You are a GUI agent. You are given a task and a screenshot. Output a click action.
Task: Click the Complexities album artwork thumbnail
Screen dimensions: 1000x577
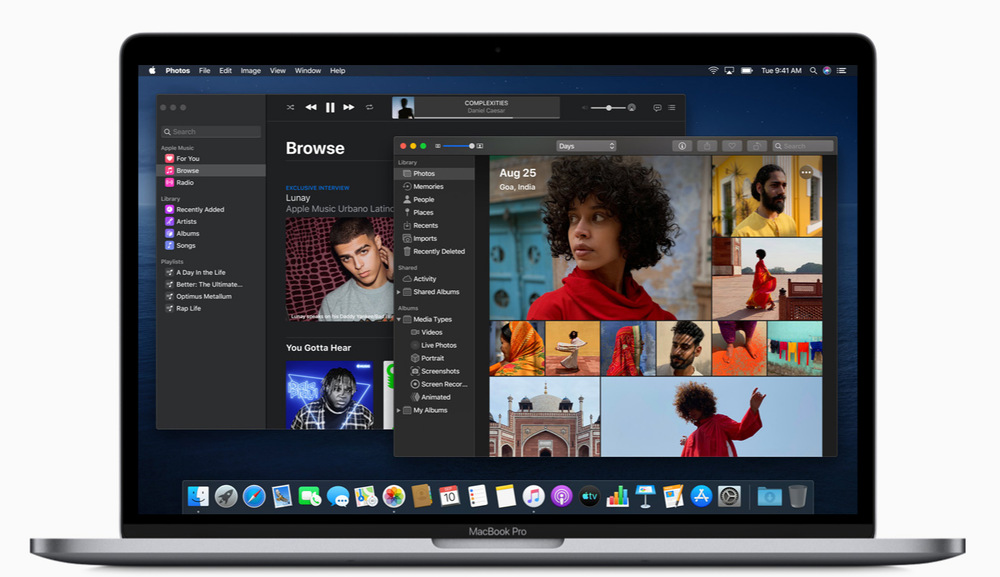[403, 108]
